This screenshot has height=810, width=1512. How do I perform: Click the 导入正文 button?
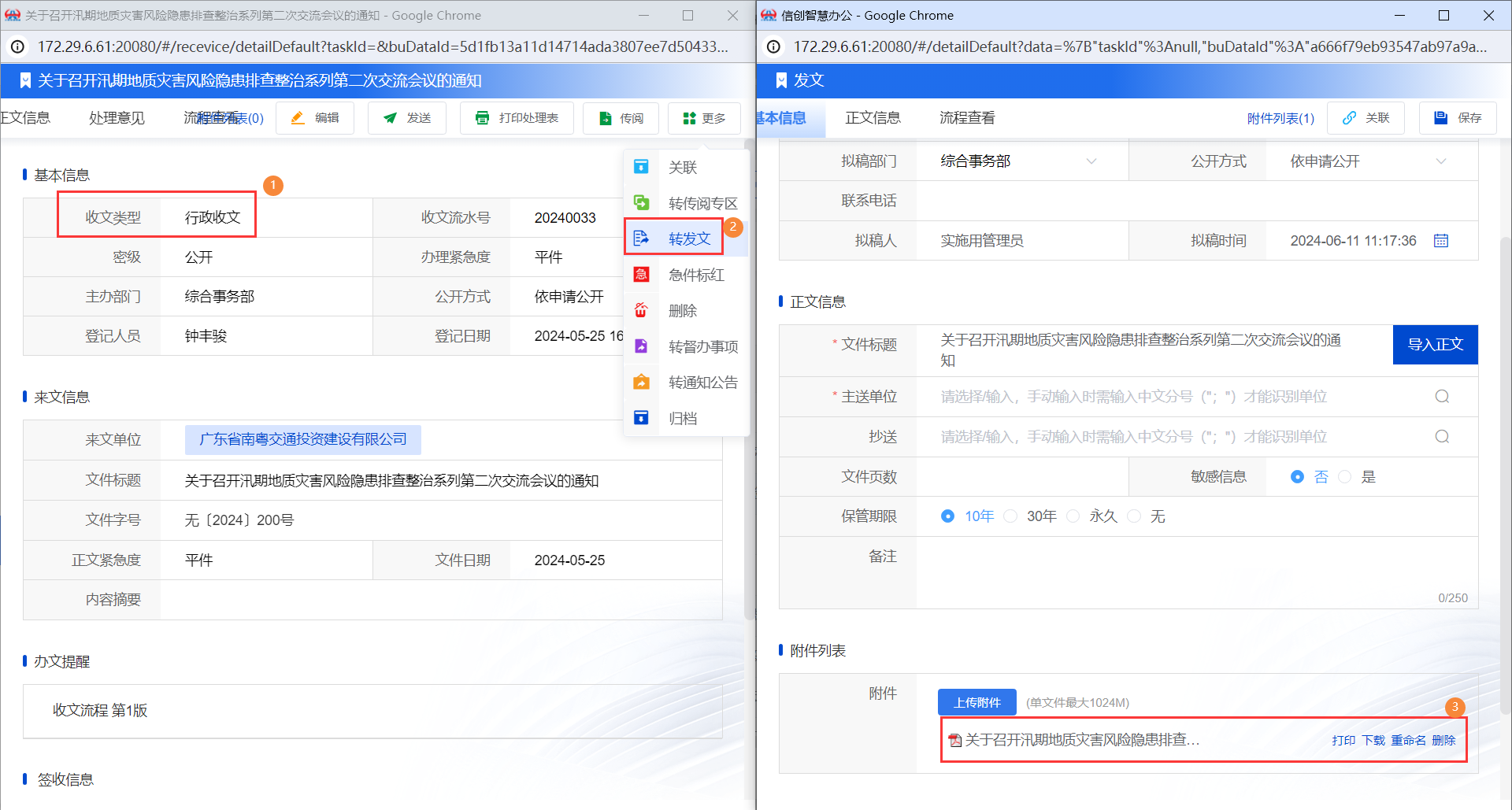click(1435, 345)
